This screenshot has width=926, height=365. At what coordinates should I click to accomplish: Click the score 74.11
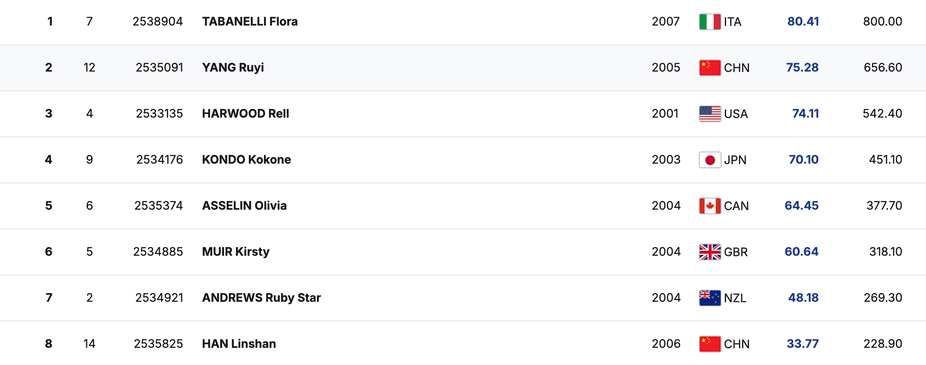coord(806,114)
